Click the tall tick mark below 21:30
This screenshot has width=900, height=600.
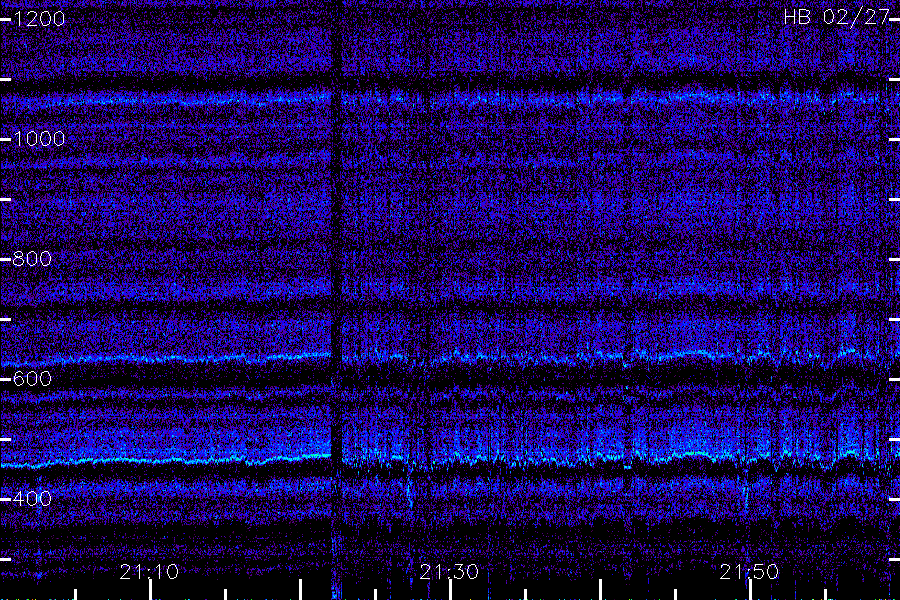click(x=450, y=590)
